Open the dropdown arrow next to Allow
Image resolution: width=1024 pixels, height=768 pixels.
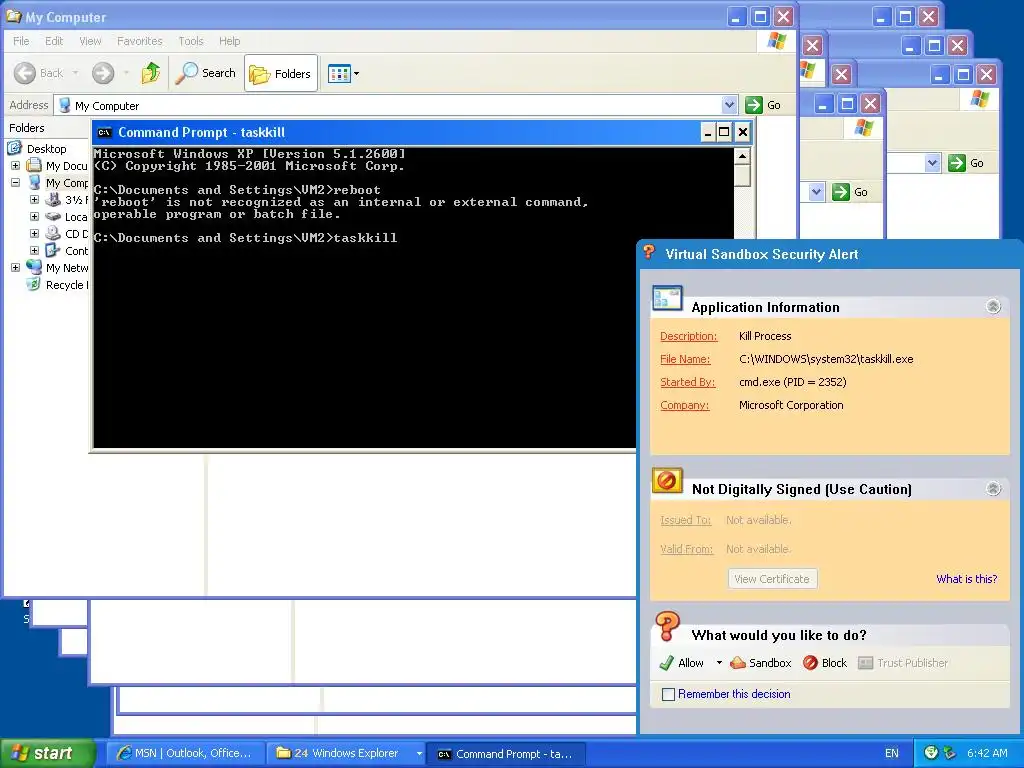(x=719, y=663)
